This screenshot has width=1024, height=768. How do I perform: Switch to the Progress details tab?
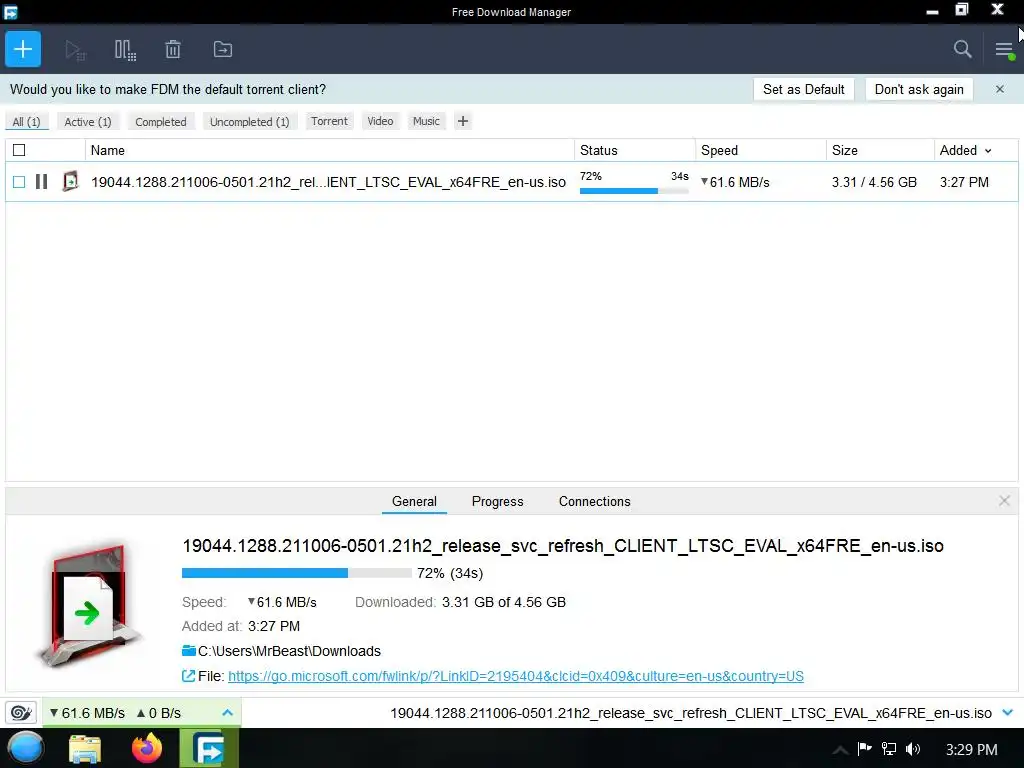[x=498, y=501]
